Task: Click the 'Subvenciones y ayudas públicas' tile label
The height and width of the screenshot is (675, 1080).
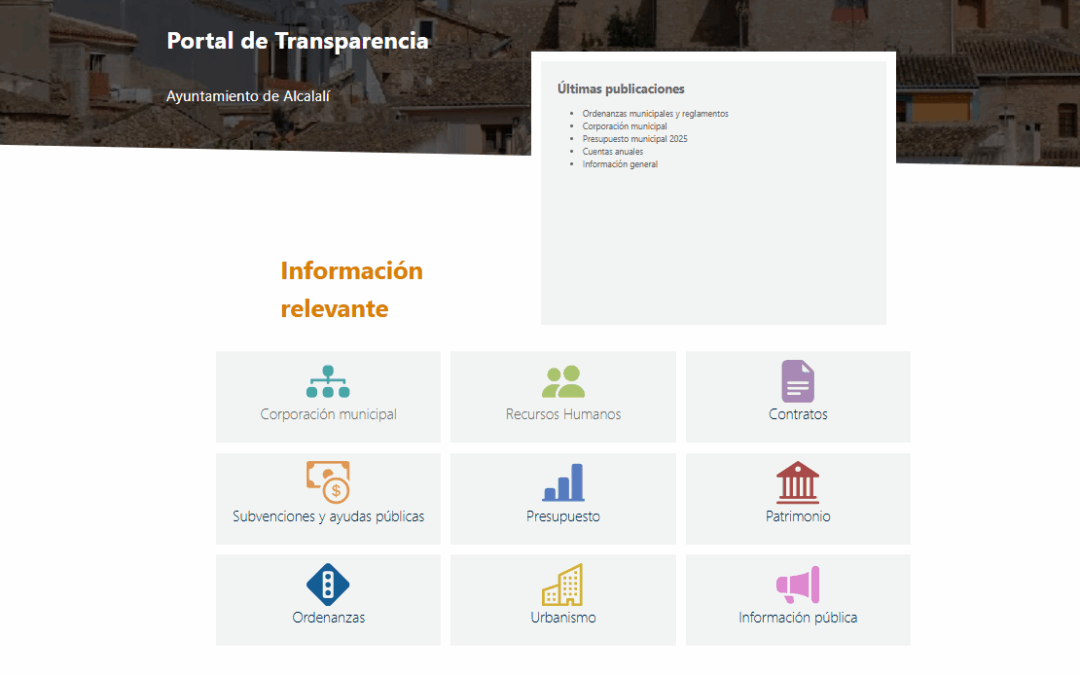Action: pyautogui.click(x=328, y=517)
